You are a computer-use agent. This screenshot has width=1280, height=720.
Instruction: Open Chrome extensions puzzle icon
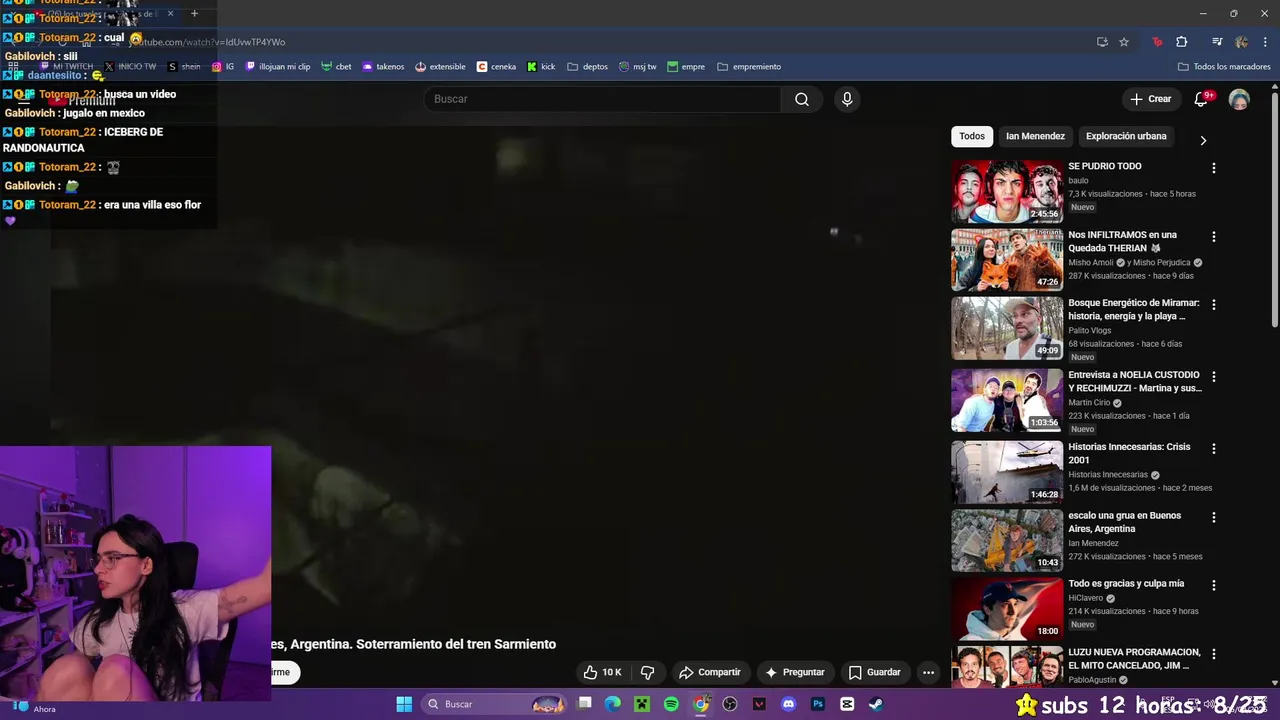[x=1181, y=42]
